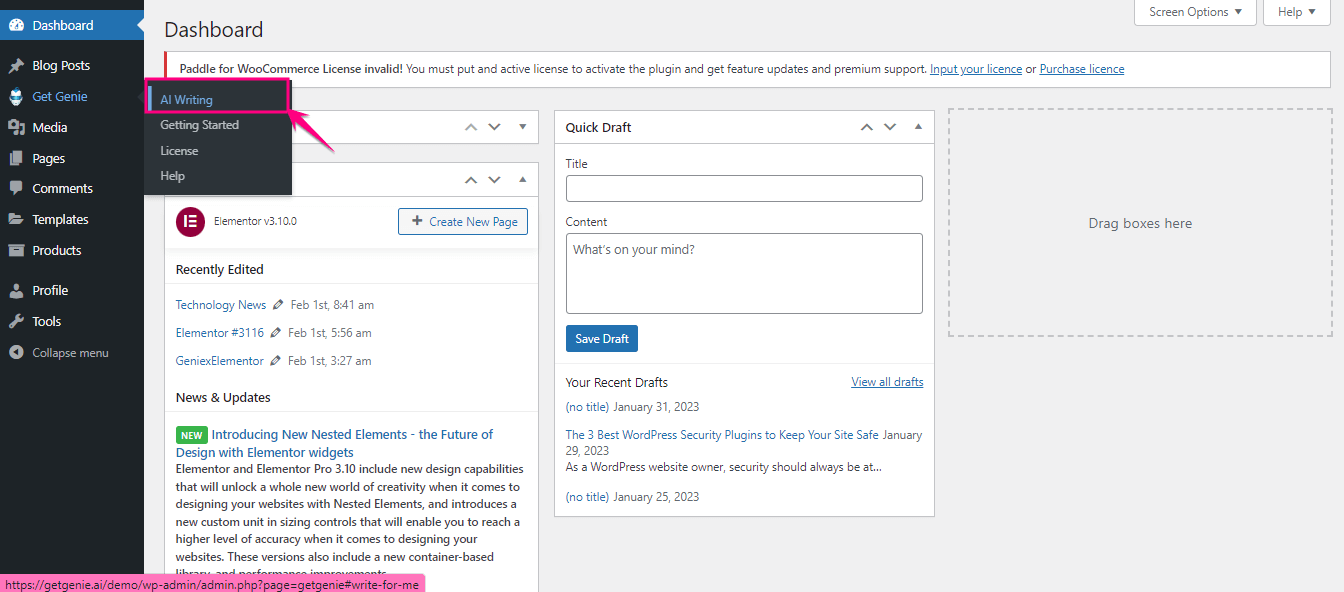Open Introducing New Nested Elements article

pos(335,443)
